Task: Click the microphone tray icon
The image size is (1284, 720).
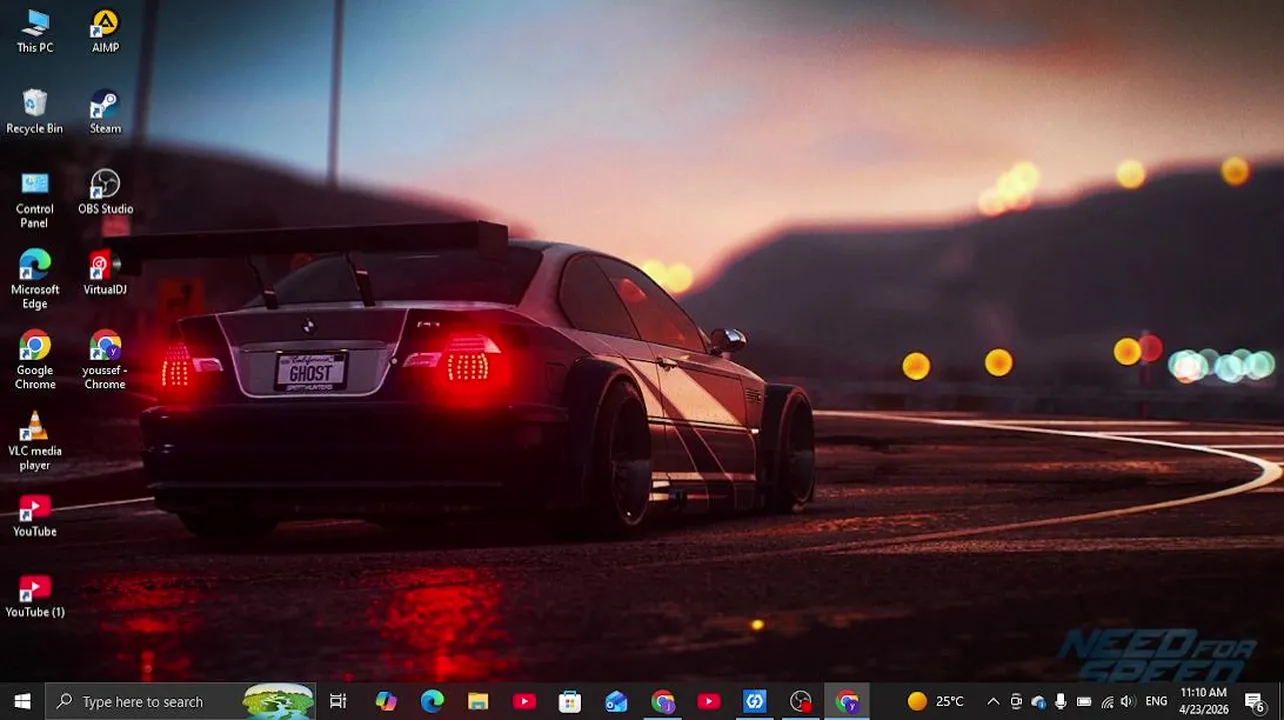Action: point(1061,701)
